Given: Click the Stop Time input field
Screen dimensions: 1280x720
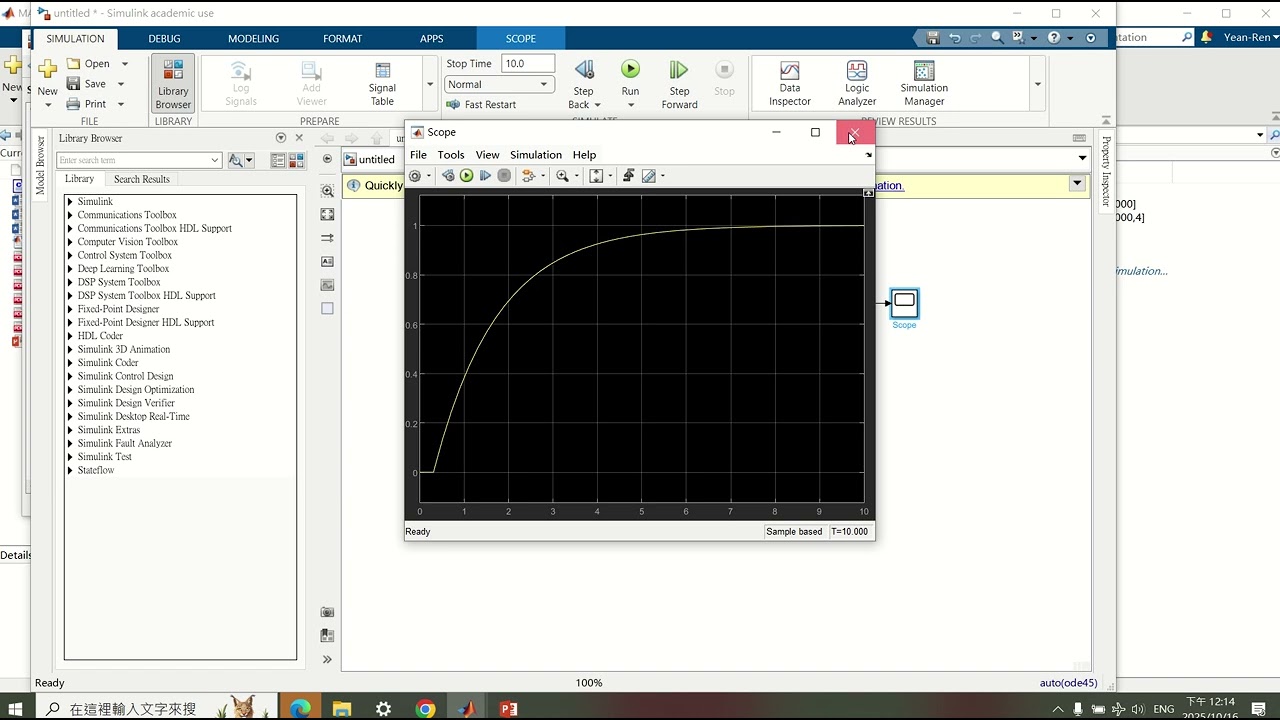Looking at the screenshot, I should click(x=527, y=63).
